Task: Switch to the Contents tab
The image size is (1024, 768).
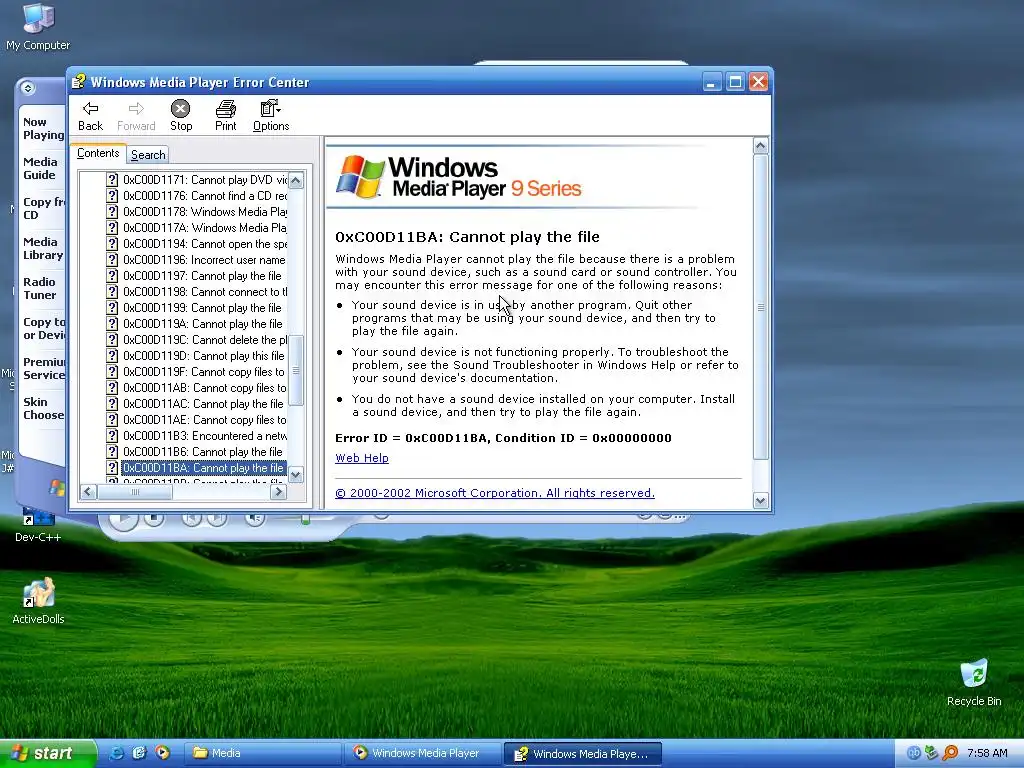Action: (98, 153)
